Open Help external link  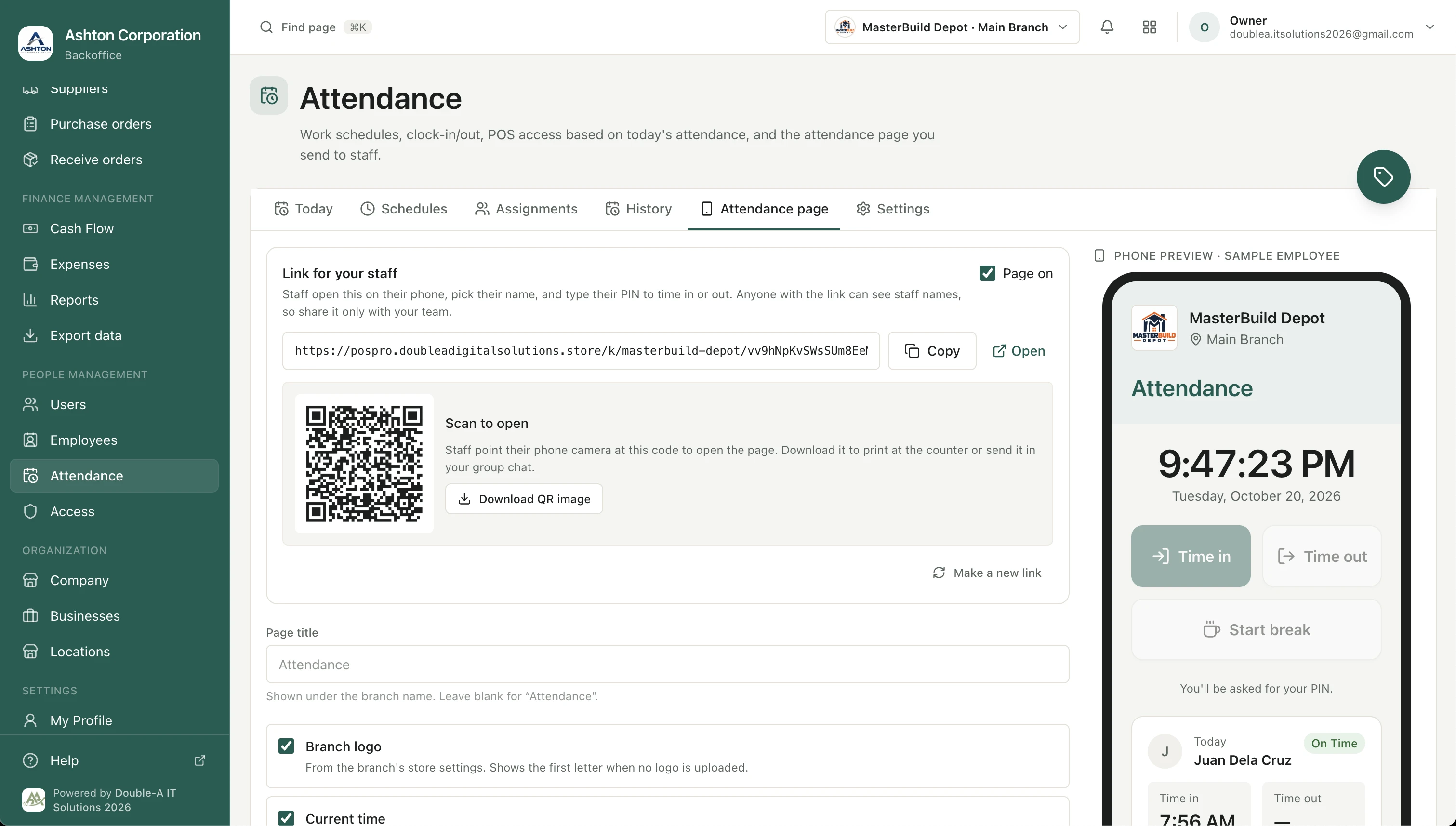114,761
